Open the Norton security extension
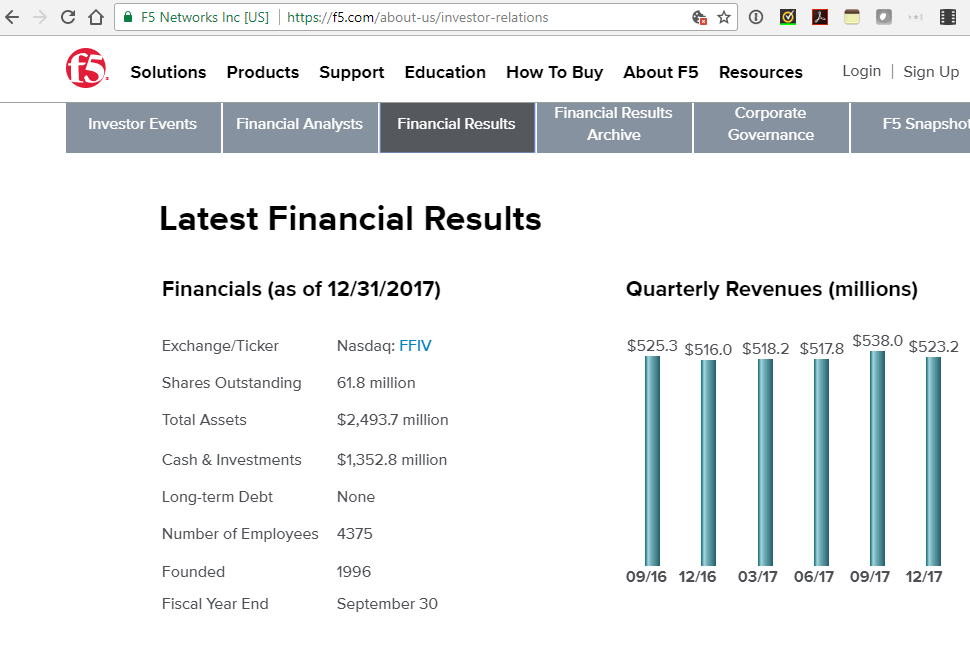The height and width of the screenshot is (667, 970). pos(788,16)
